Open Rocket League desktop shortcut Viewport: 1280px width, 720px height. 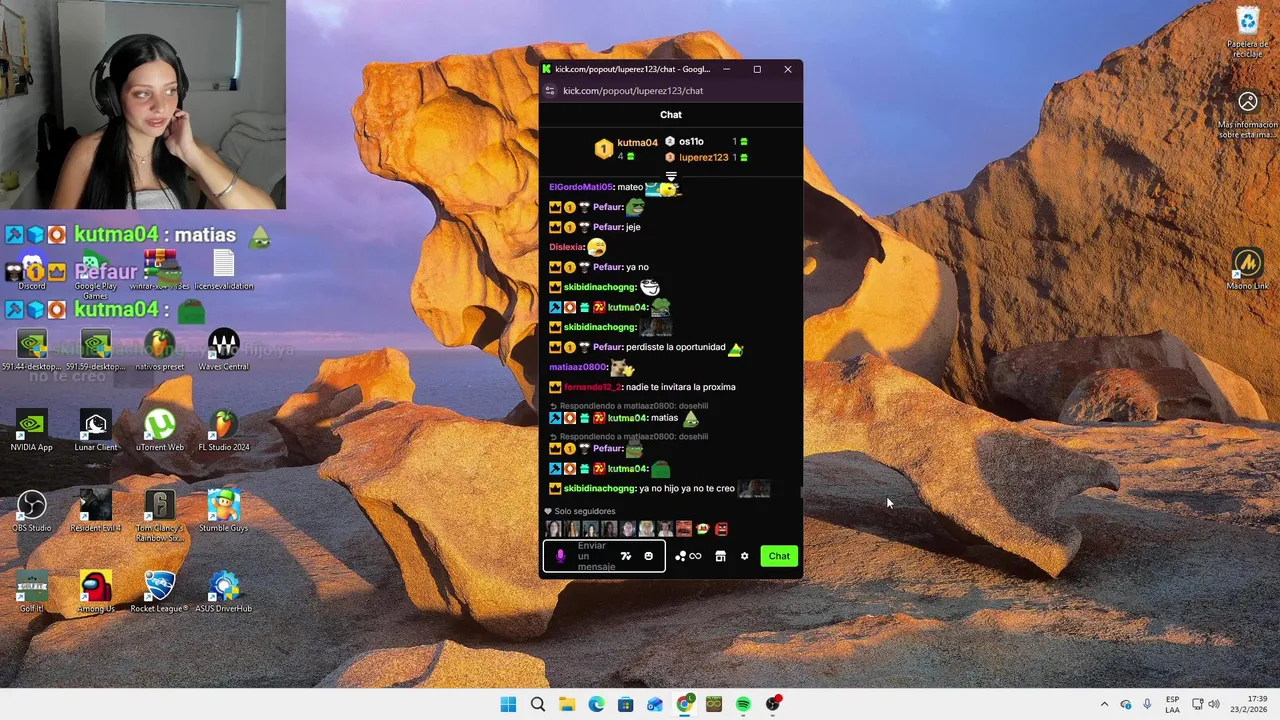(x=160, y=593)
